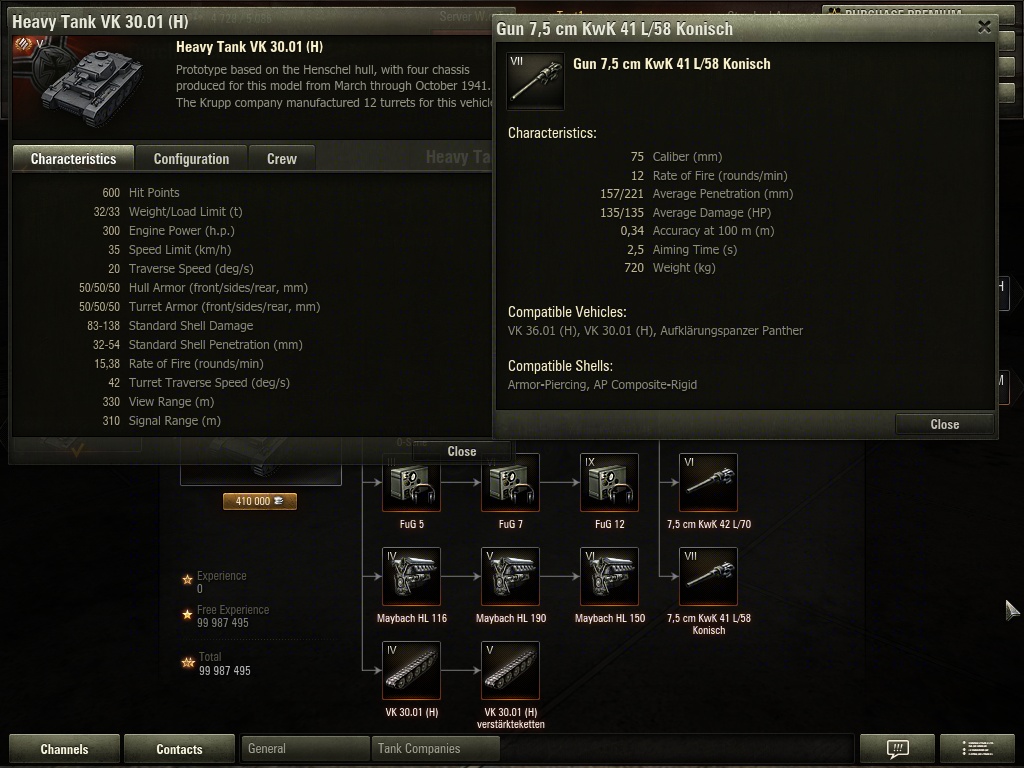This screenshot has width=1024, height=768.
Task: Switch to the Crew tab
Action: [282, 159]
